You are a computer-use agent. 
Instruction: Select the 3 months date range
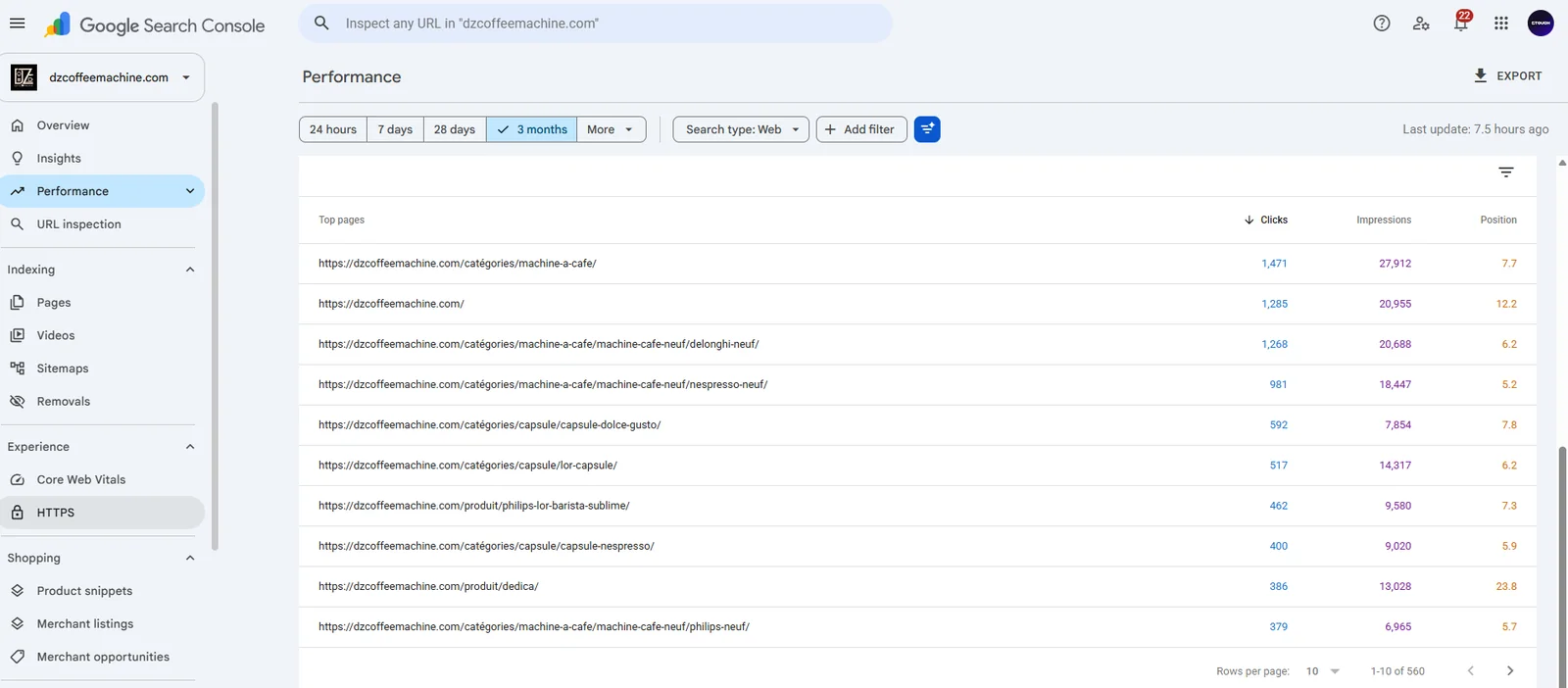point(532,129)
